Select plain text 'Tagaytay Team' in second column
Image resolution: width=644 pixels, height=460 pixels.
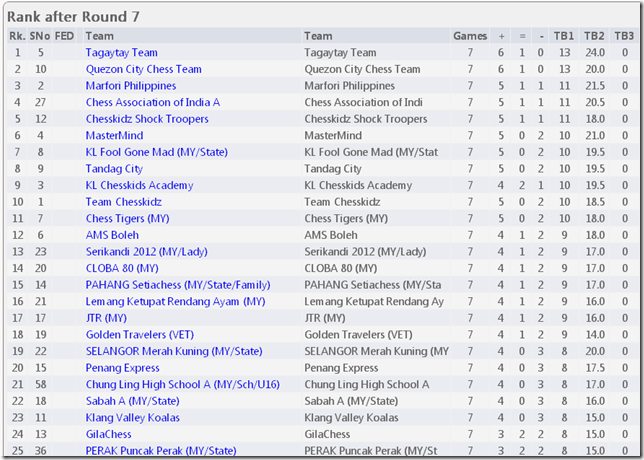(340, 53)
